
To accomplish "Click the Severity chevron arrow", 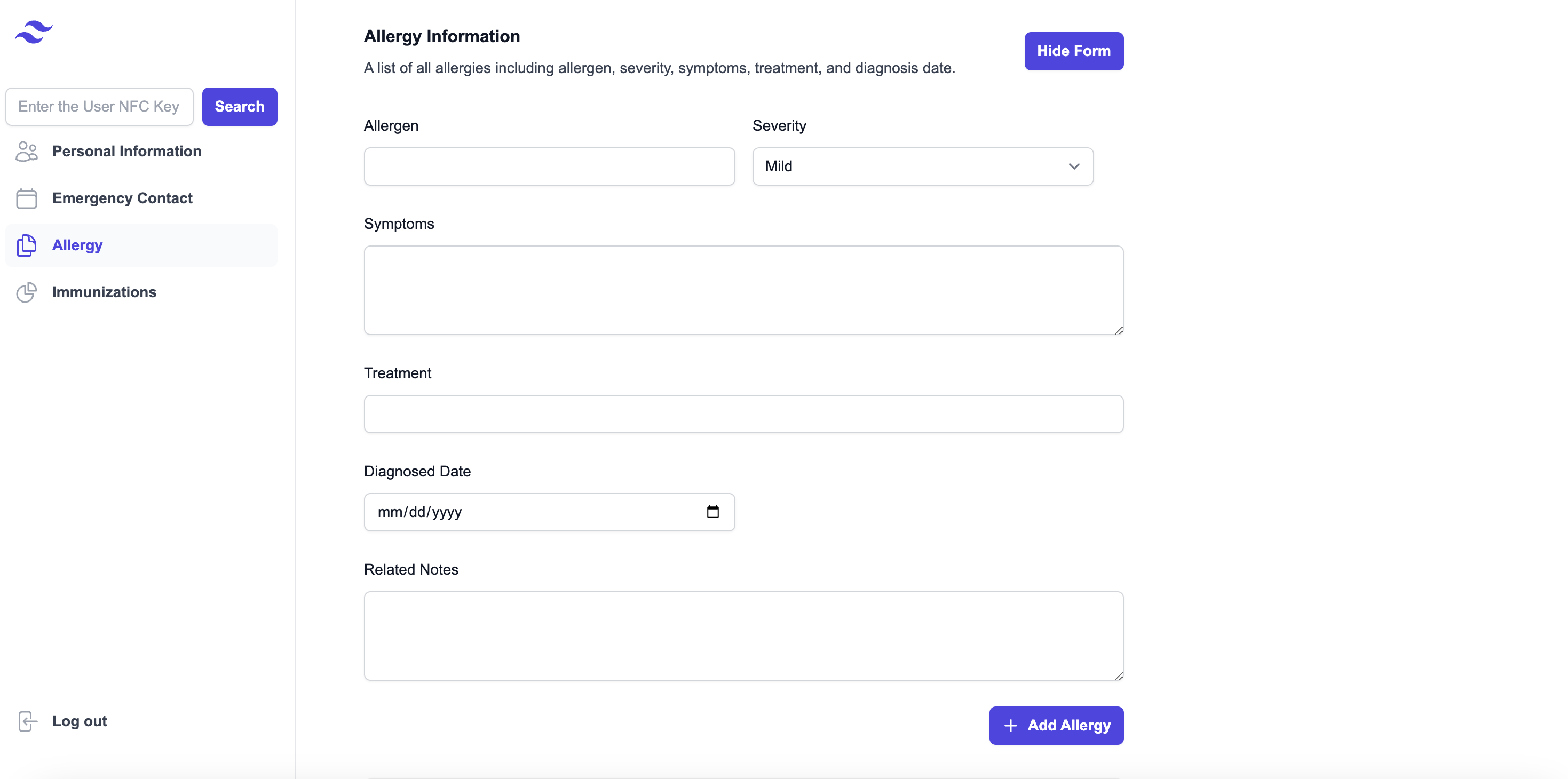I will (x=1074, y=166).
